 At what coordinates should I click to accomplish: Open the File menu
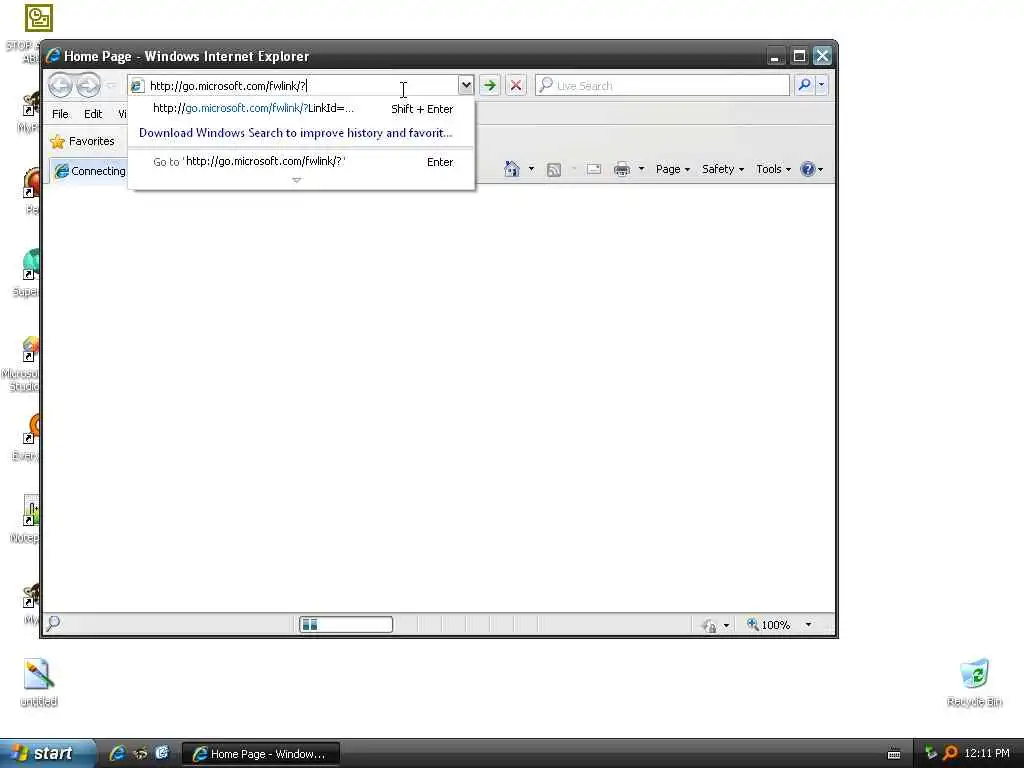point(60,114)
